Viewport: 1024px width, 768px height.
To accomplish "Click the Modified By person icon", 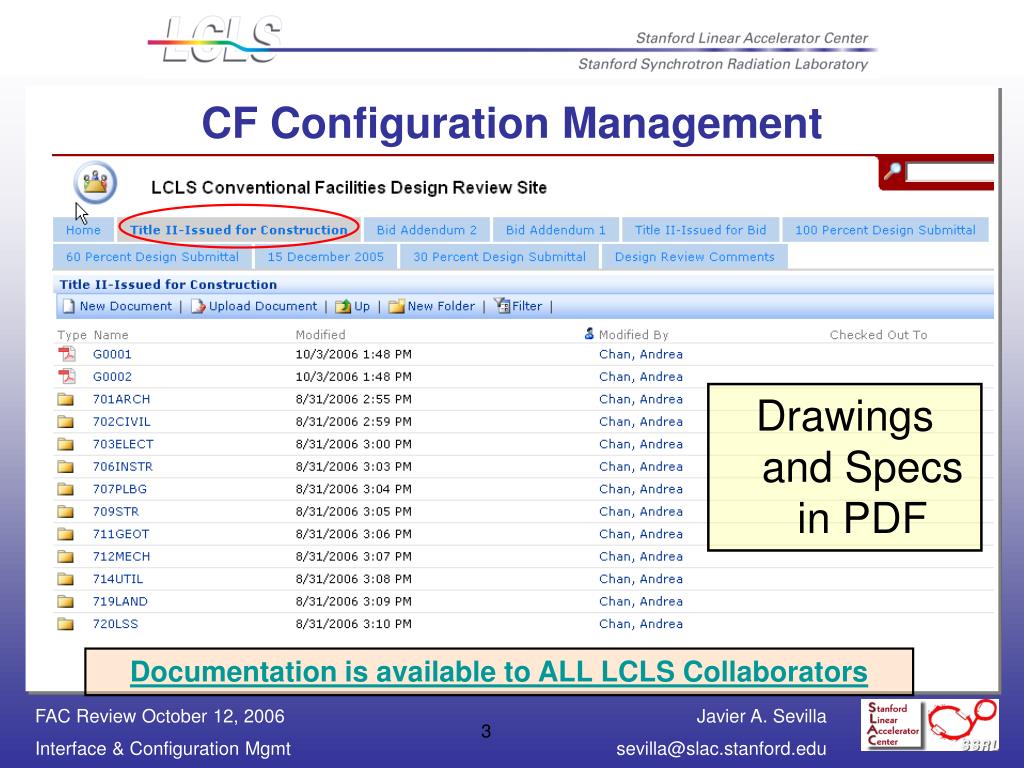I will point(589,334).
